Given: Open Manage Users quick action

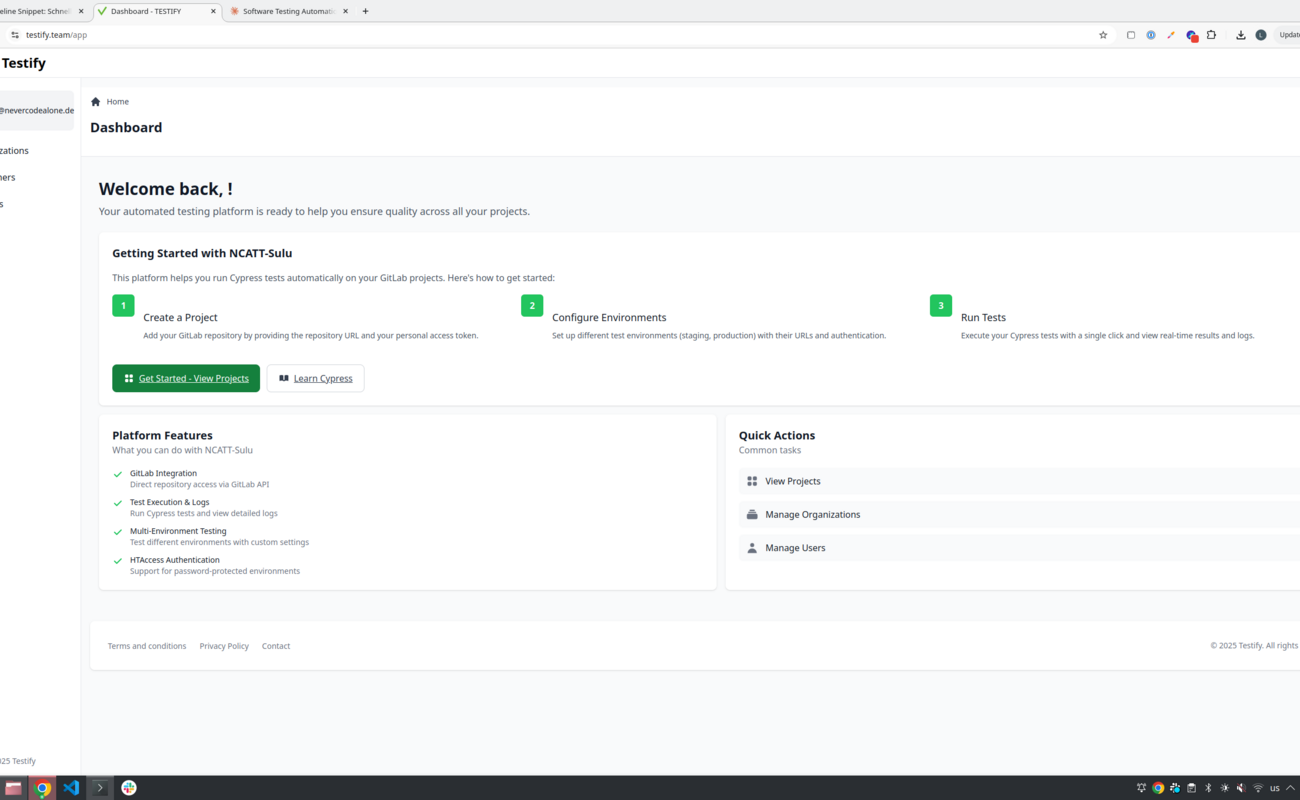Looking at the screenshot, I should (x=1019, y=548).
